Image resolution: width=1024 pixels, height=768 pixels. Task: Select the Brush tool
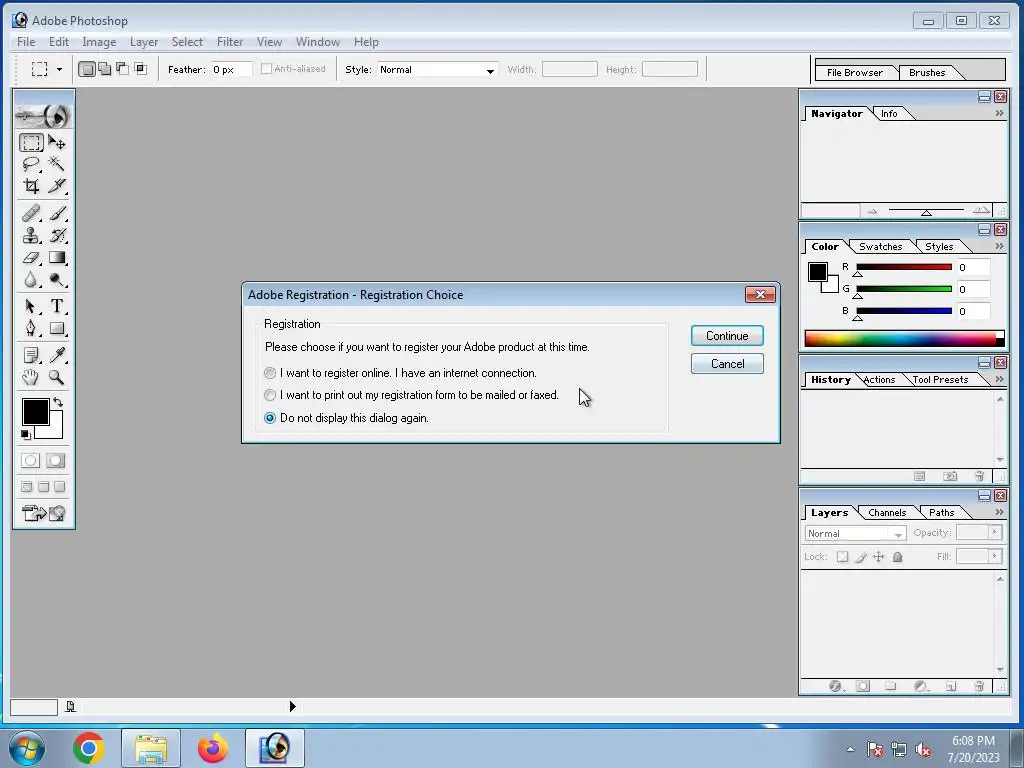pyautogui.click(x=57, y=213)
